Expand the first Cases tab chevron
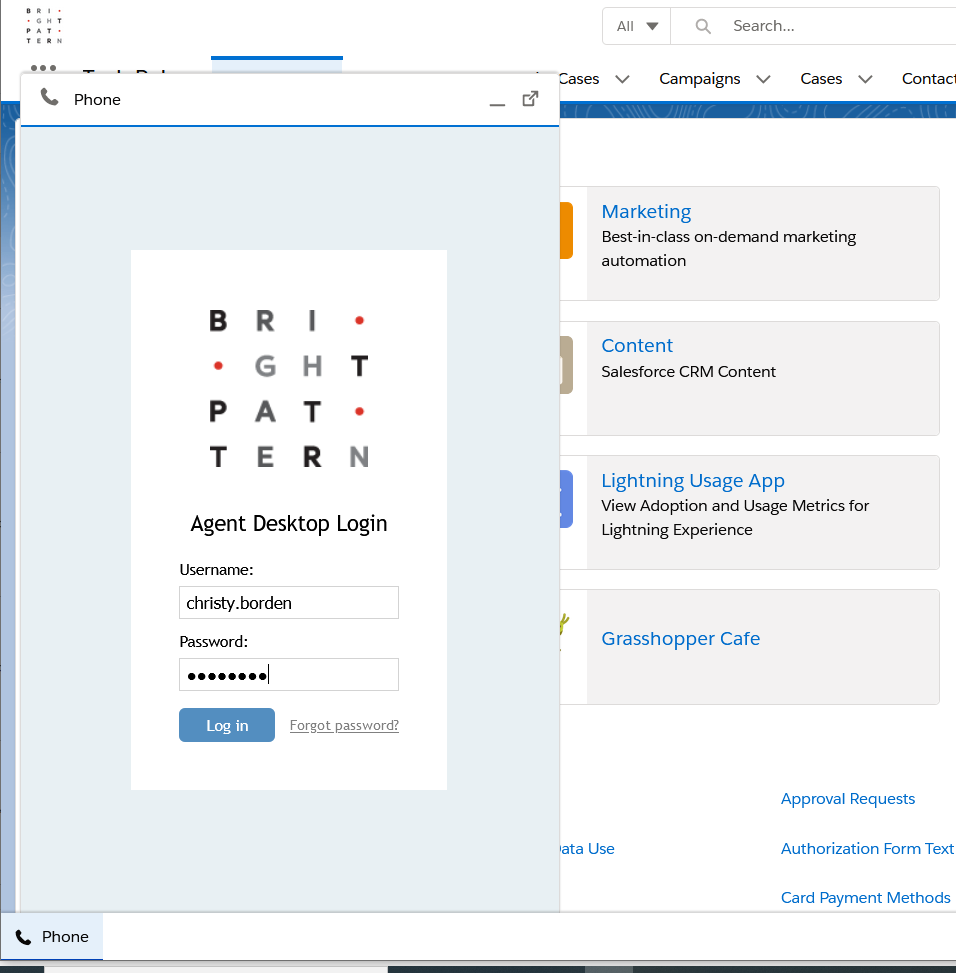The image size is (956, 973). pyautogui.click(x=622, y=79)
